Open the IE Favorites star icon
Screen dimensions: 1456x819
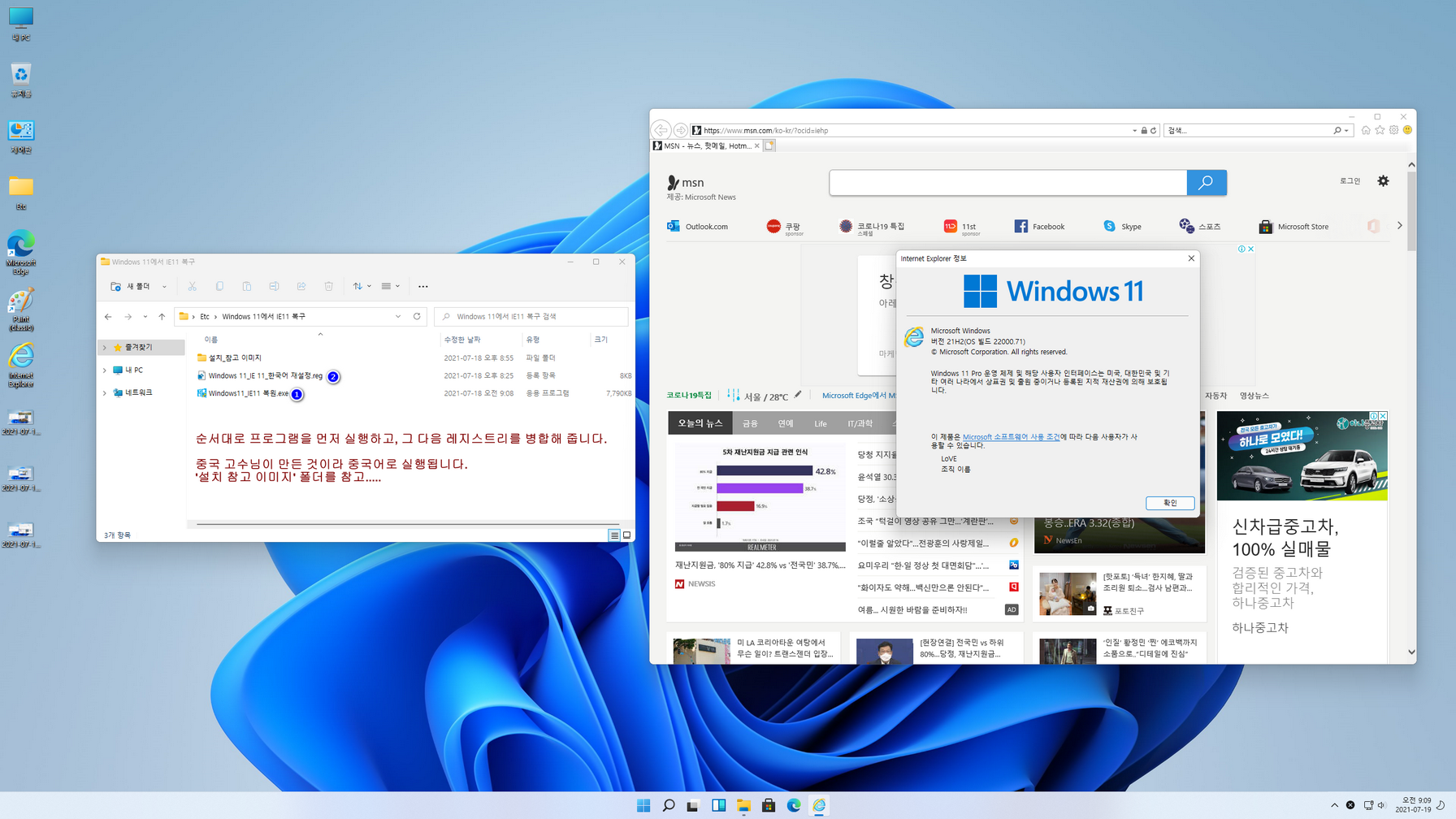(1380, 130)
